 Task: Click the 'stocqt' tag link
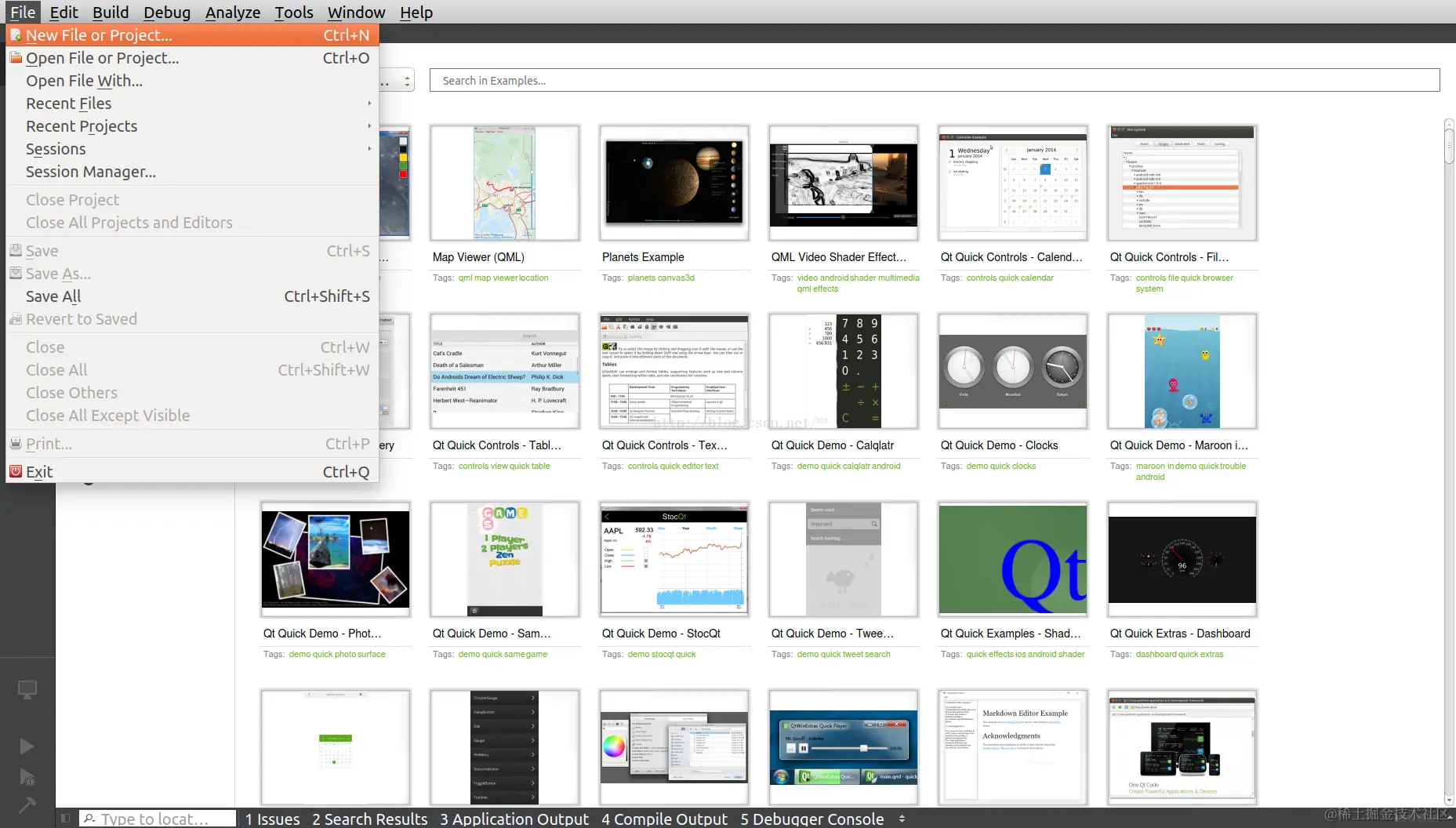point(663,654)
